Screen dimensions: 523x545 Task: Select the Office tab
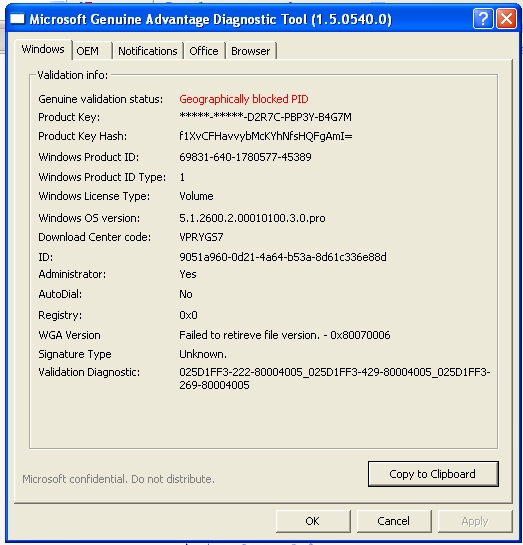click(x=204, y=51)
